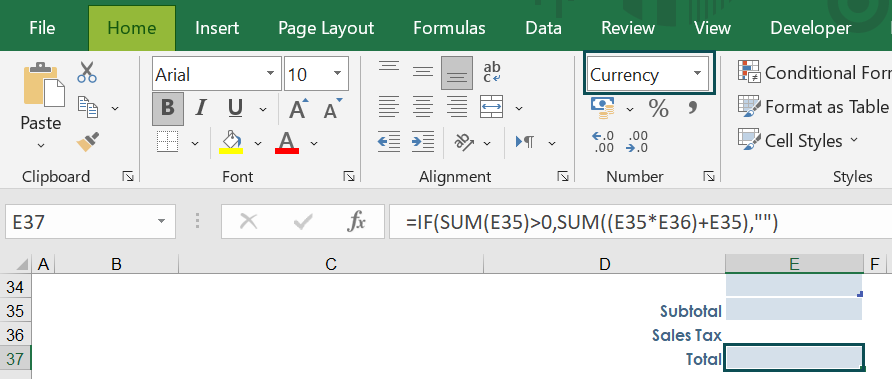Image resolution: width=892 pixels, height=379 pixels.
Task: Open the Review tab
Action: pyautogui.click(x=629, y=28)
